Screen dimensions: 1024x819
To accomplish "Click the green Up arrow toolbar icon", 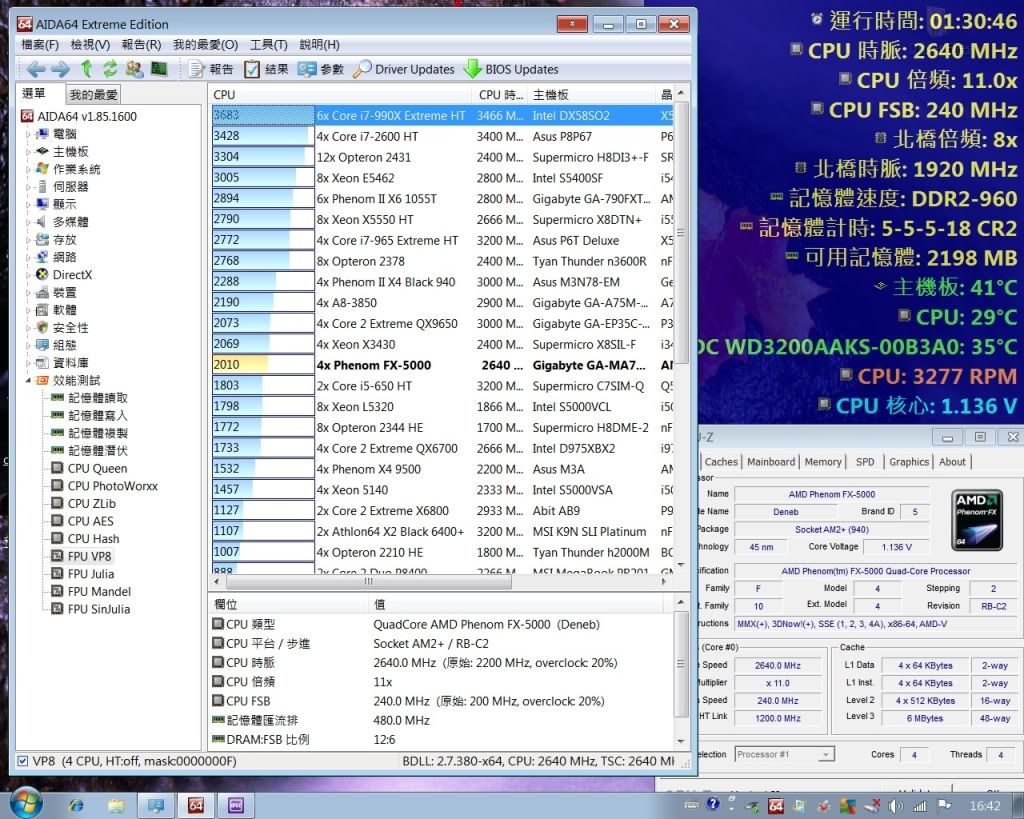I will pyautogui.click(x=86, y=69).
